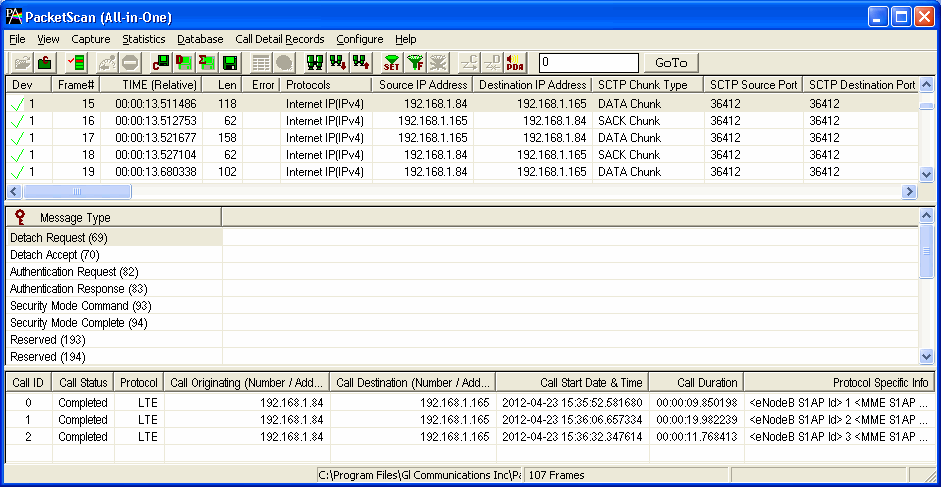
Task: Click the PDA analysis toolbar icon
Action: click(514, 62)
